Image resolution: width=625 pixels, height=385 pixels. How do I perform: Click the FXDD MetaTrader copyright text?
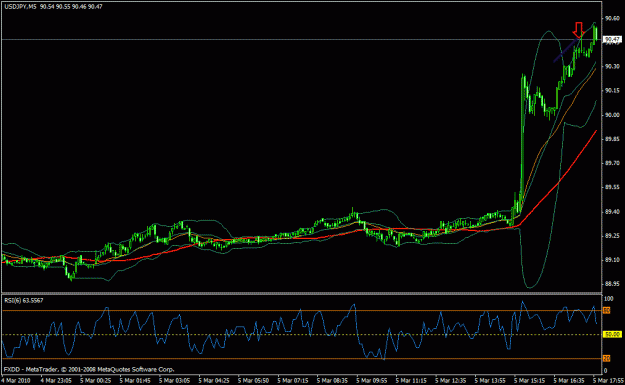coord(89,369)
